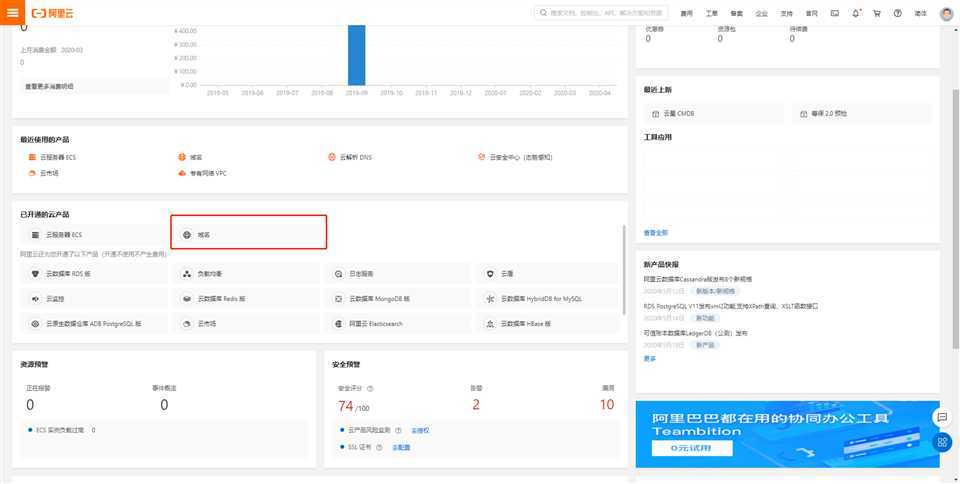
Task: Click configure link beside SSL 证书
Action: [401, 448]
